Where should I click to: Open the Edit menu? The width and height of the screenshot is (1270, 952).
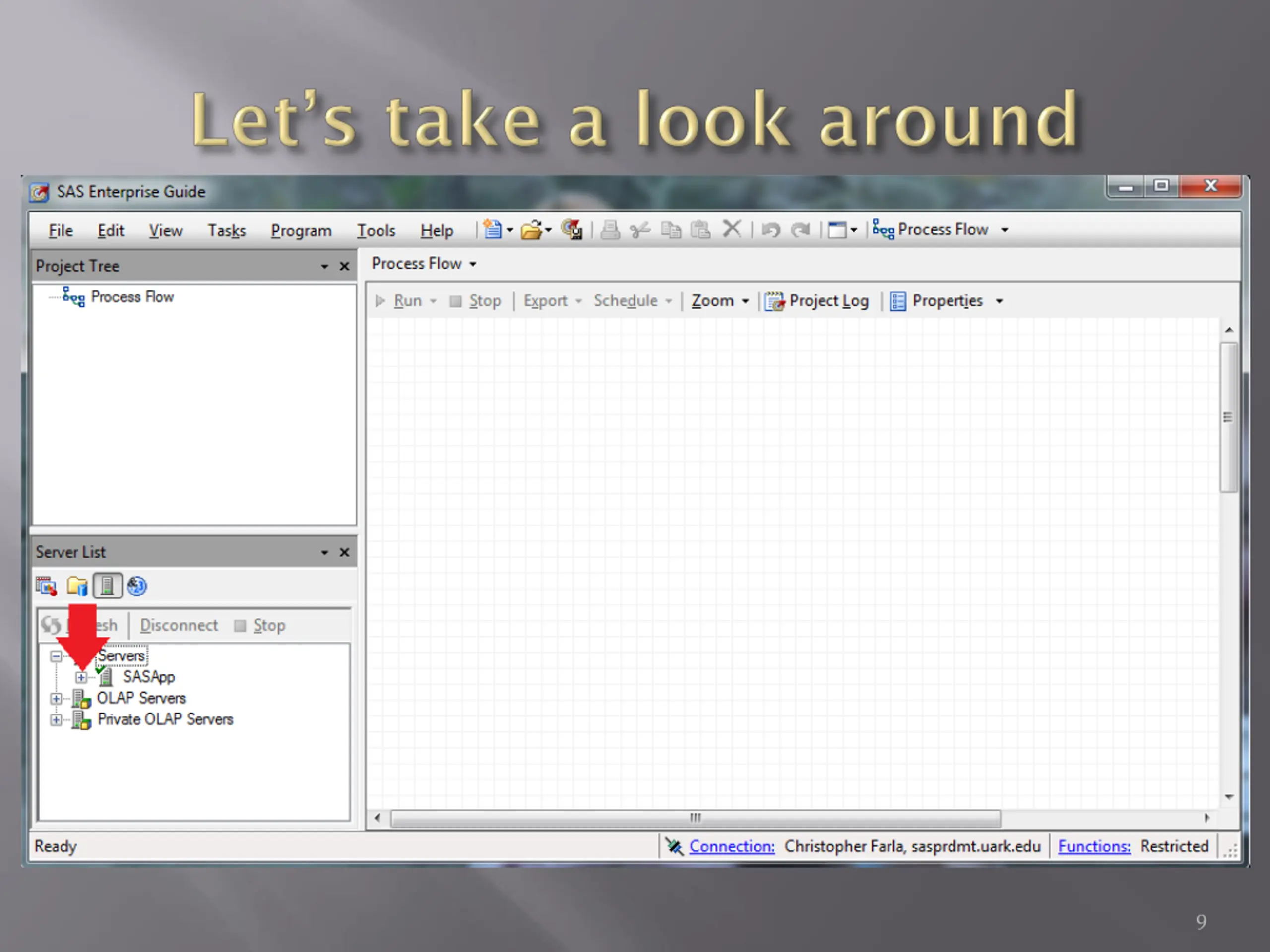(x=111, y=230)
